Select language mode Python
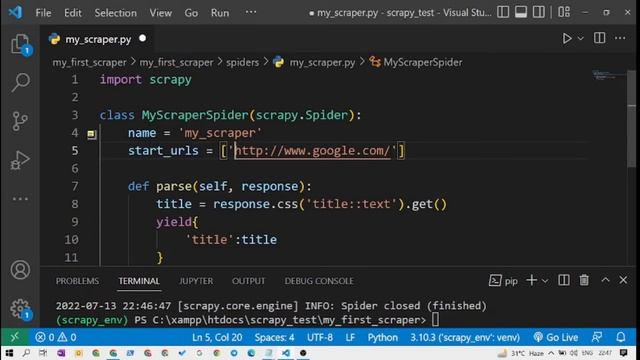This screenshot has width=640, height=360. click(382, 338)
